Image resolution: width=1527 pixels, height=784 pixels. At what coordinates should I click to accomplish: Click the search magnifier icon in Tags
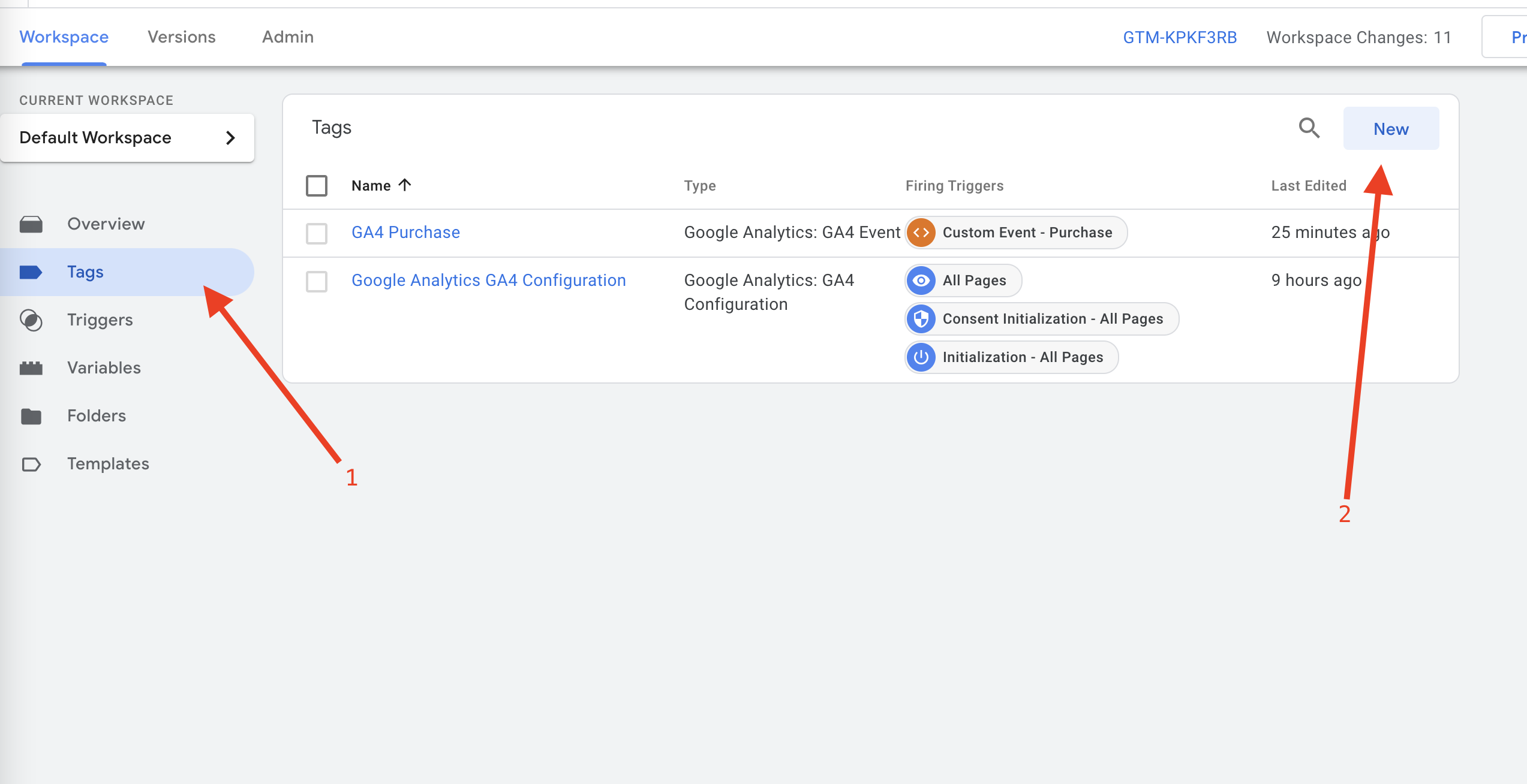[1309, 128]
